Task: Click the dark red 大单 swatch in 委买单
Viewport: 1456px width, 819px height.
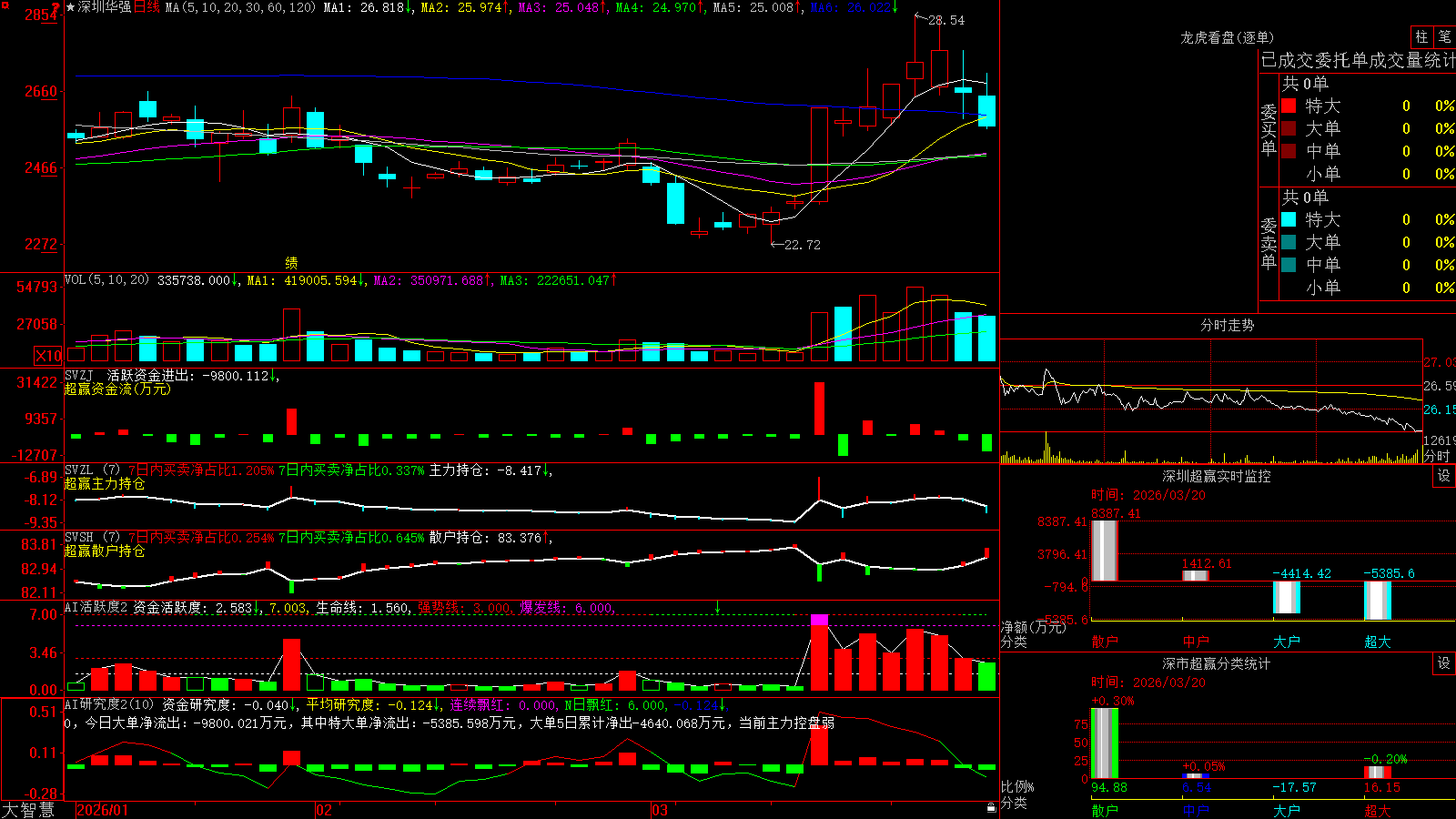Action: pyautogui.click(x=1289, y=128)
